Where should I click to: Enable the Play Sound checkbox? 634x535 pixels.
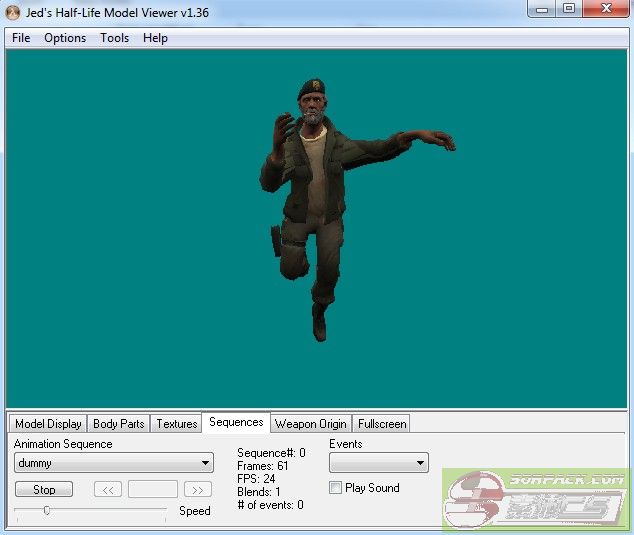coord(335,488)
